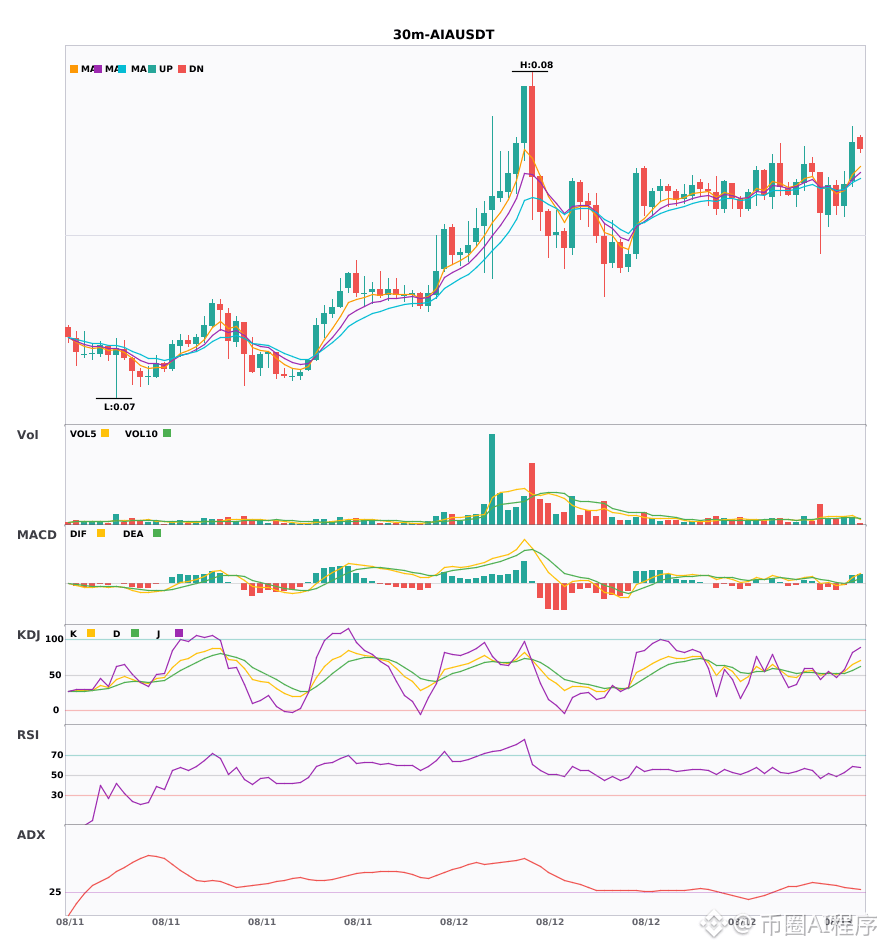Click the purple J line legend swatch
Viewport: 885px width, 950px height.
tap(179, 633)
